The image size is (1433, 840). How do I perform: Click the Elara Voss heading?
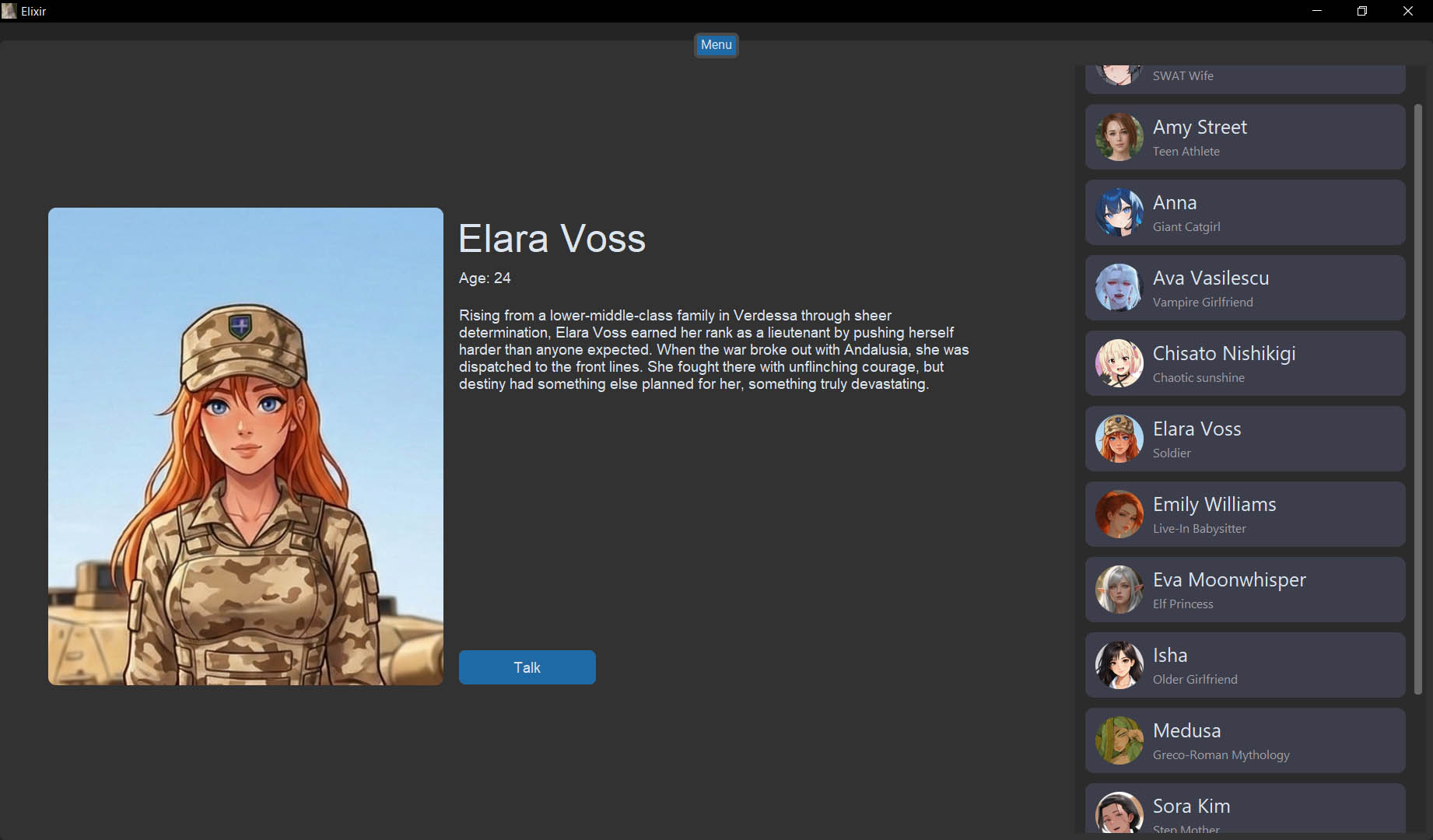tap(552, 238)
